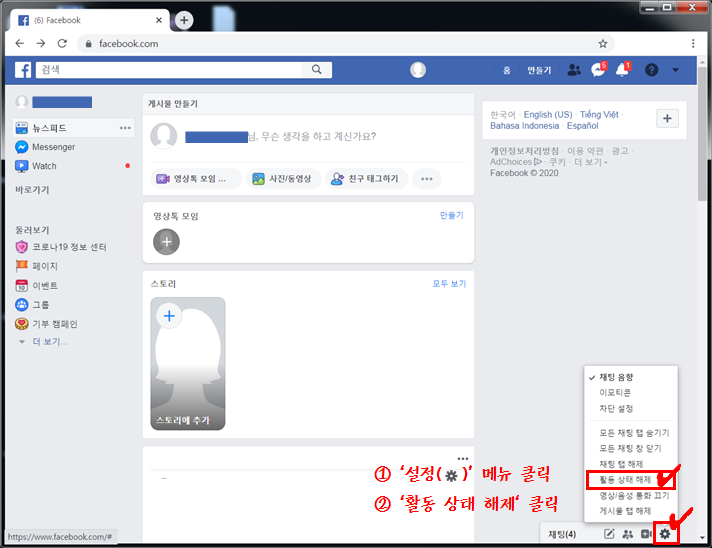The image size is (712, 548).
Task: Click 만들기 link in 영상톡 모임 card
Action: (452, 215)
